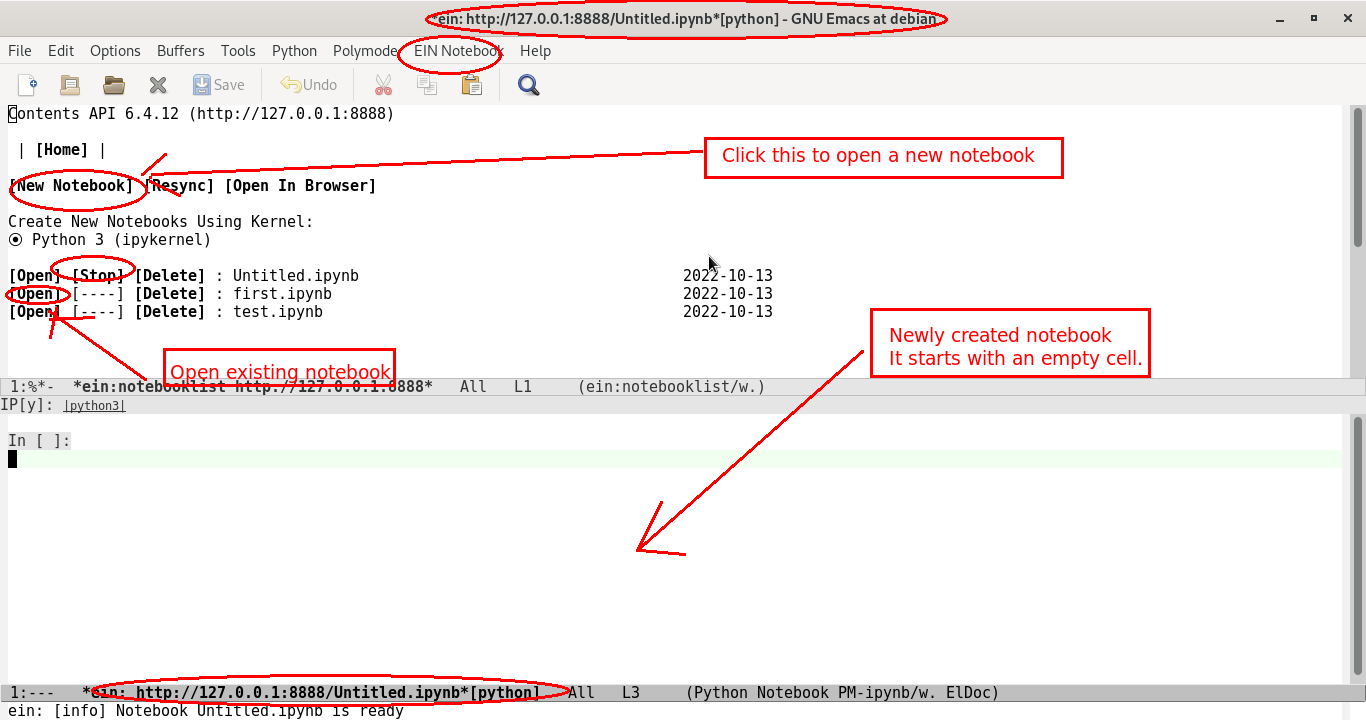Click the [Home] link
This screenshot has width=1366, height=720.
(x=62, y=150)
